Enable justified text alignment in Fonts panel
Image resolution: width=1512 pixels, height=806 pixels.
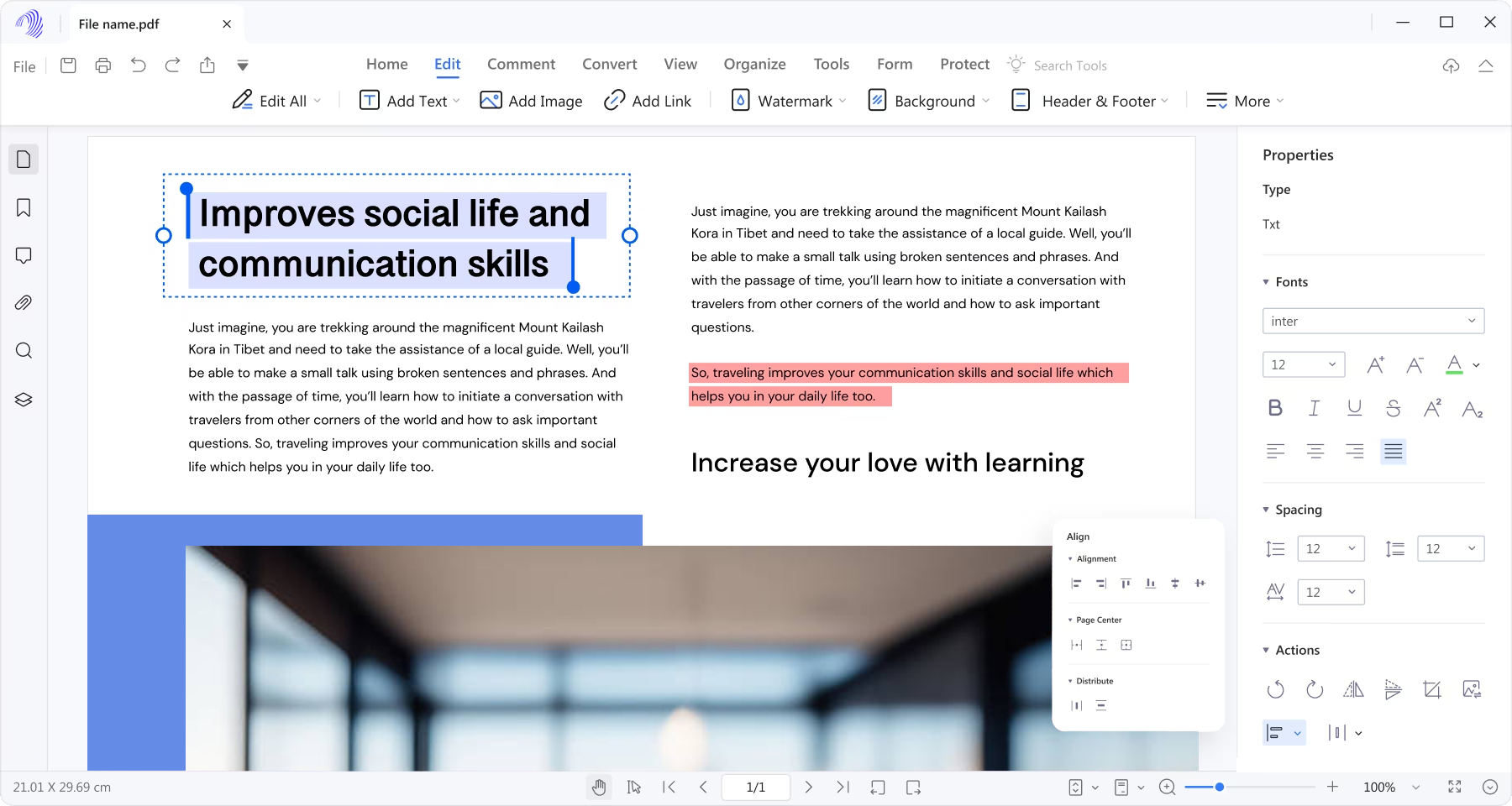point(1393,451)
